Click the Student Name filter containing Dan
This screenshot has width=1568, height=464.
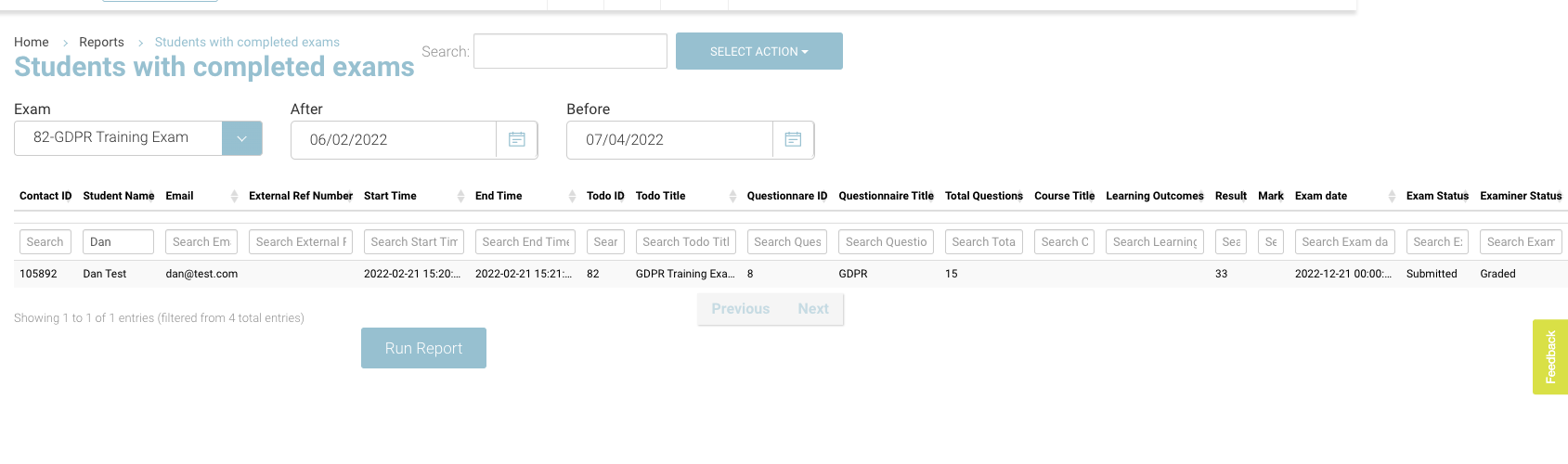click(118, 242)
